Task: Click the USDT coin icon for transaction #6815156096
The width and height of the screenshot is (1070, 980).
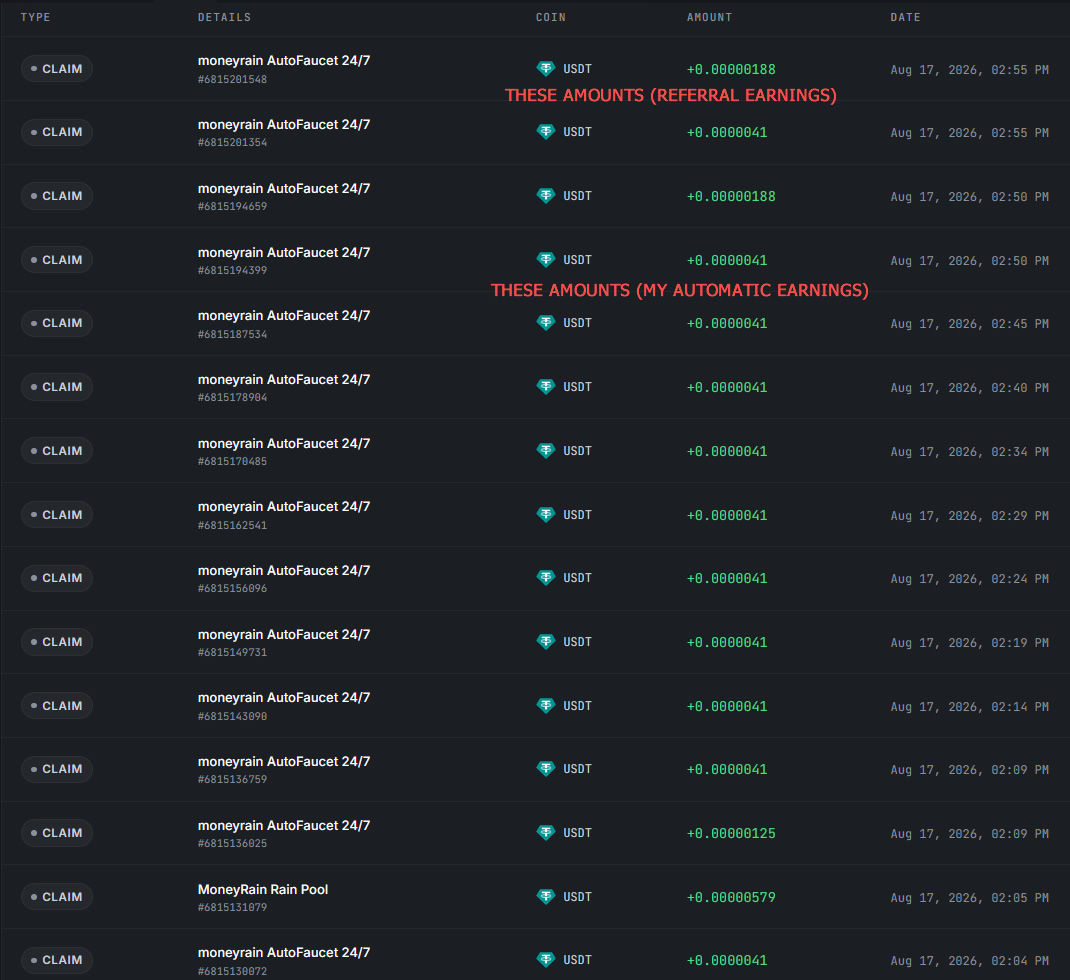Action: click(546, 578)
